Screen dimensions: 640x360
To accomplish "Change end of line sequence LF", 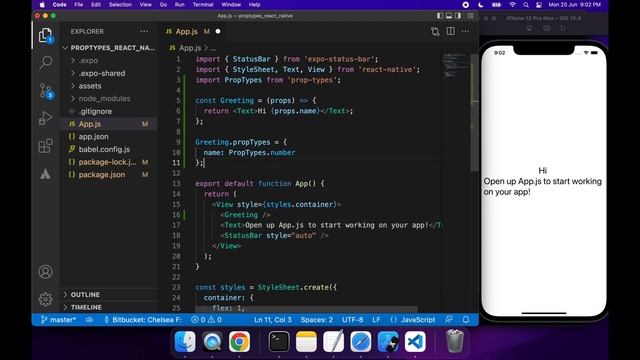I will coord(376,320).
